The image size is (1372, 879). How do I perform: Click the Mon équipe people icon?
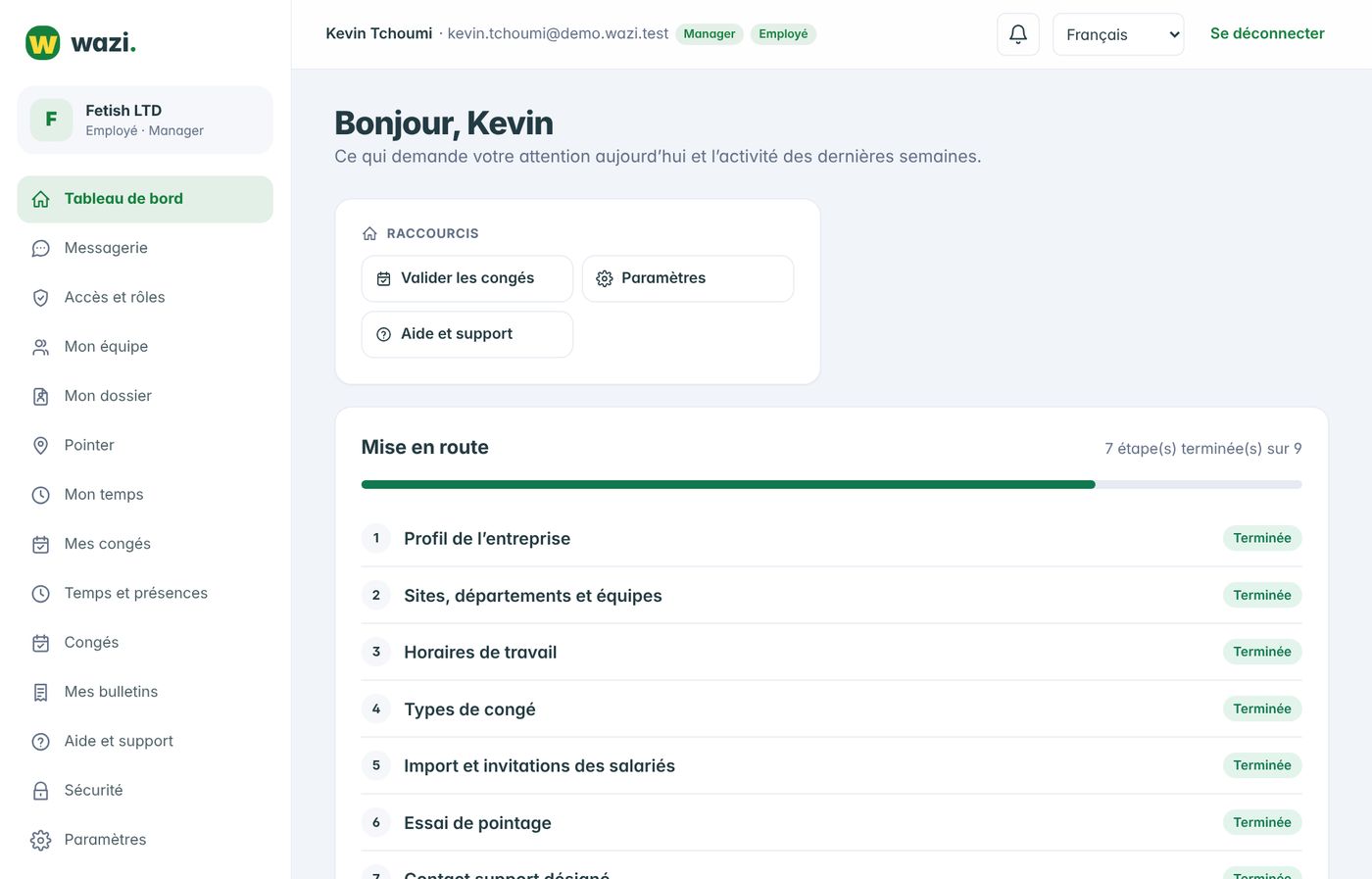pos(40,347)
